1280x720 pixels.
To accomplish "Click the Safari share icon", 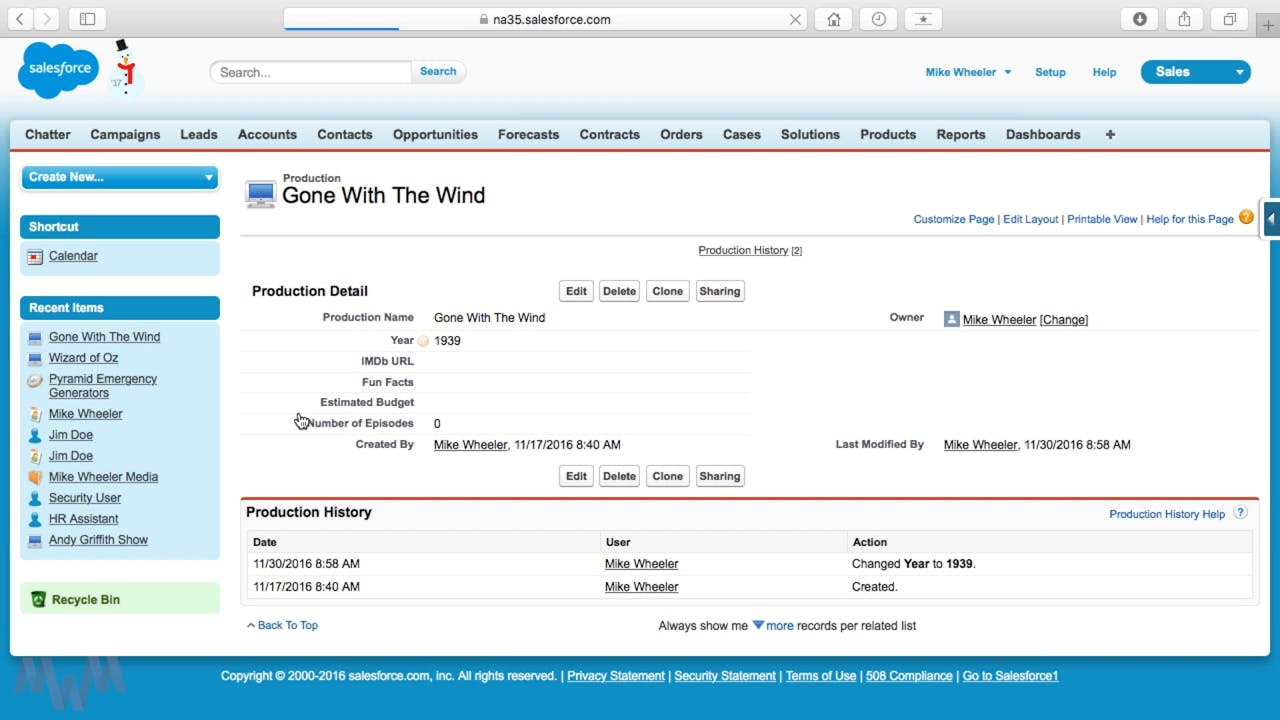I will click(x=1185, y=19).
